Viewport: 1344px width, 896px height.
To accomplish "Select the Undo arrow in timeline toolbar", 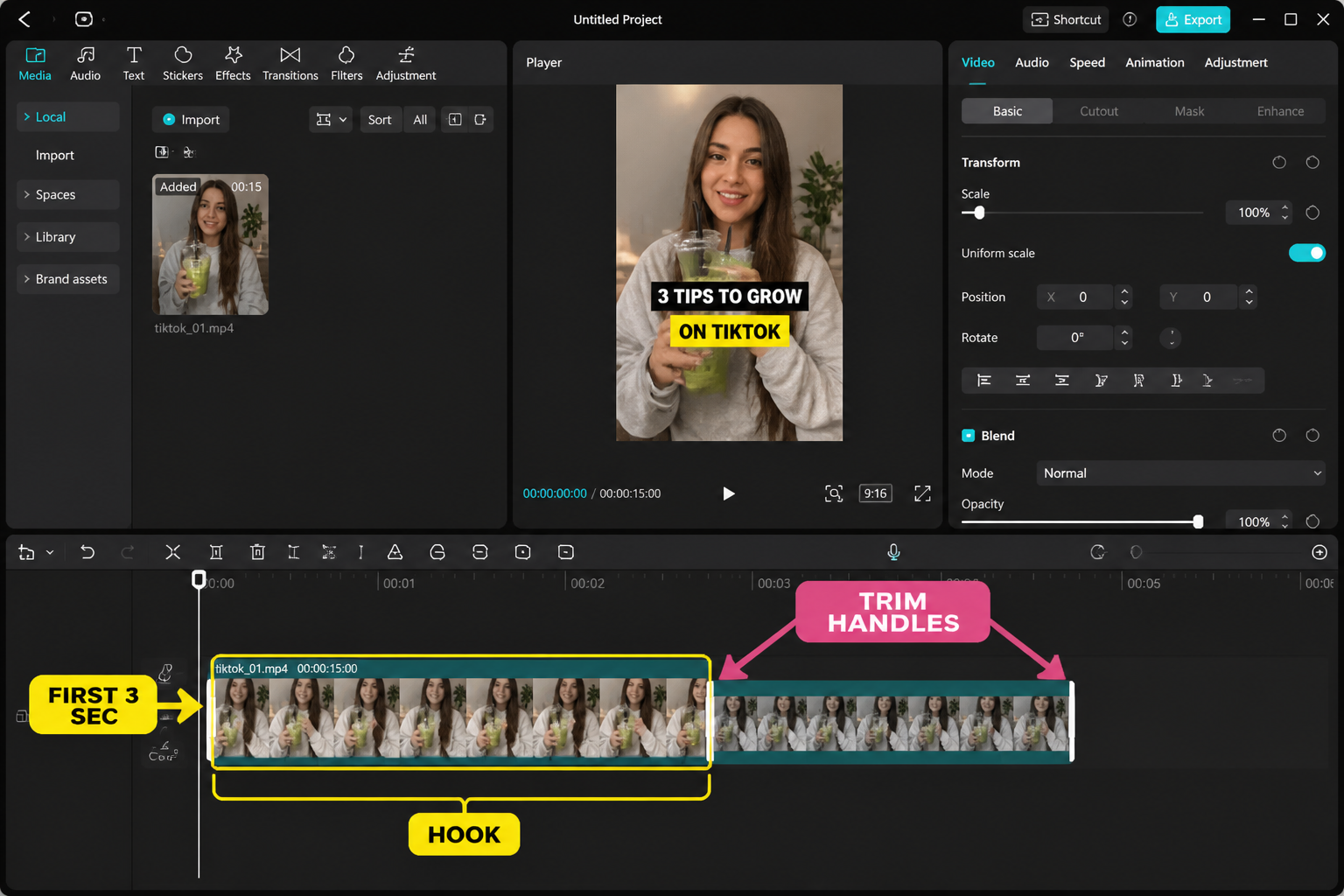I will click(87, 552).
